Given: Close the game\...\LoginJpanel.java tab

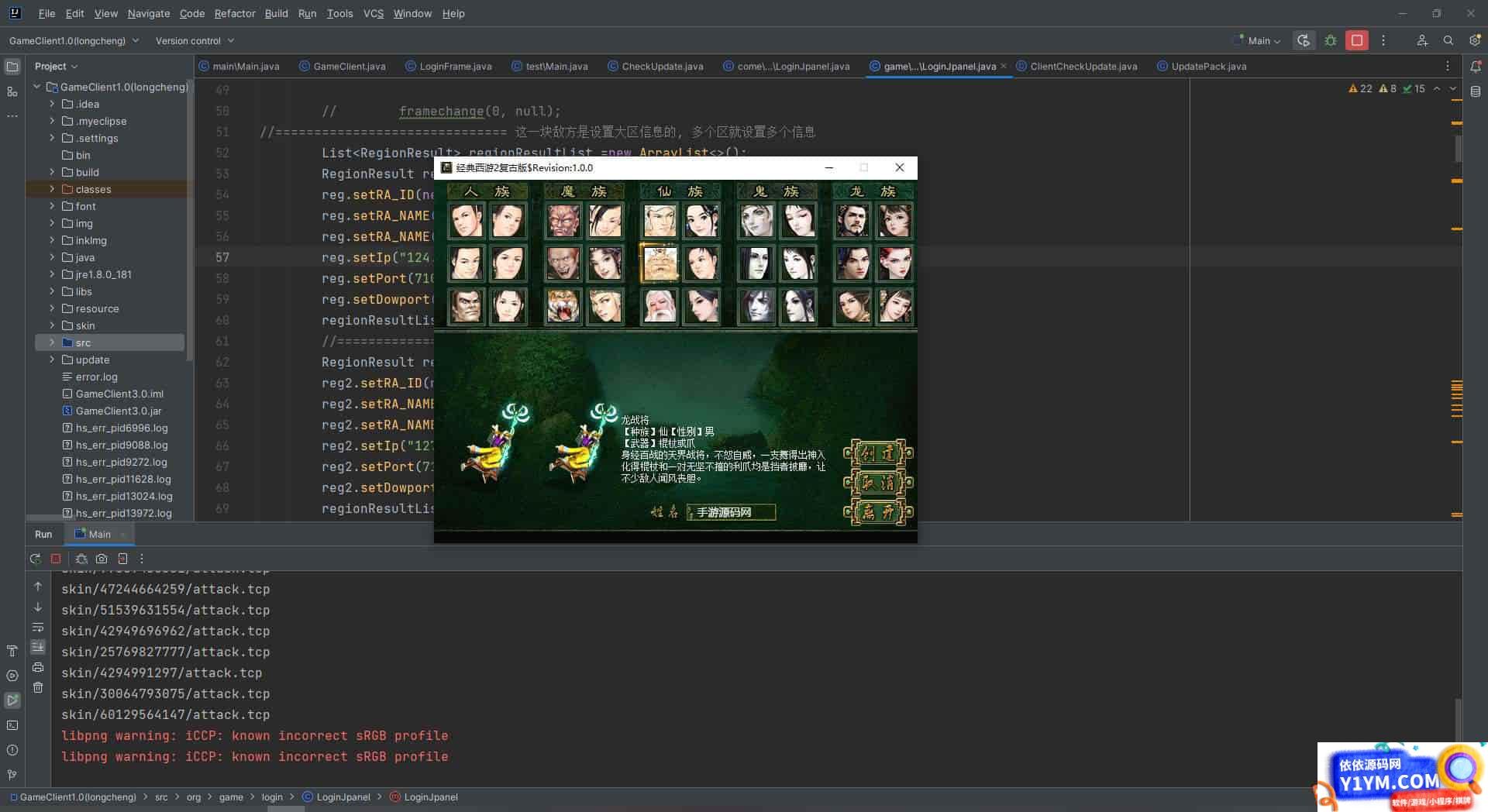Looking at the screenshot, I should (x=1004, y=67).
